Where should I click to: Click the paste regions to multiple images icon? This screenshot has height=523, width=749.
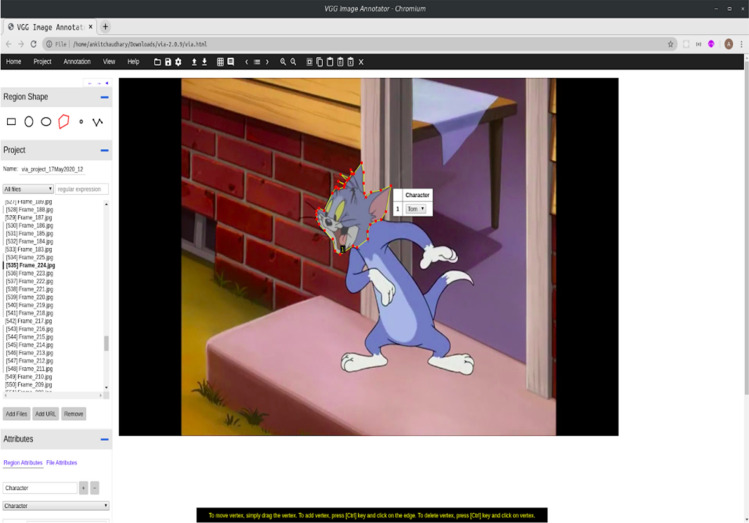[340, 62]
